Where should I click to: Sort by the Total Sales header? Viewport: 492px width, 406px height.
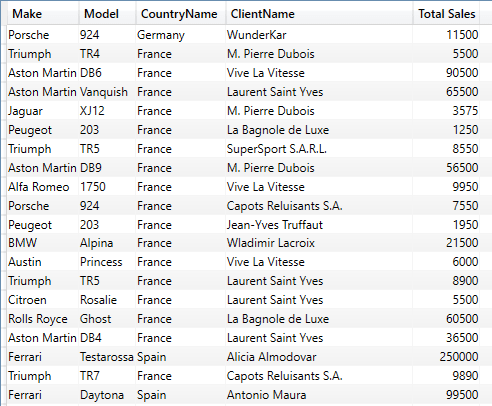[x=447, y=14]
